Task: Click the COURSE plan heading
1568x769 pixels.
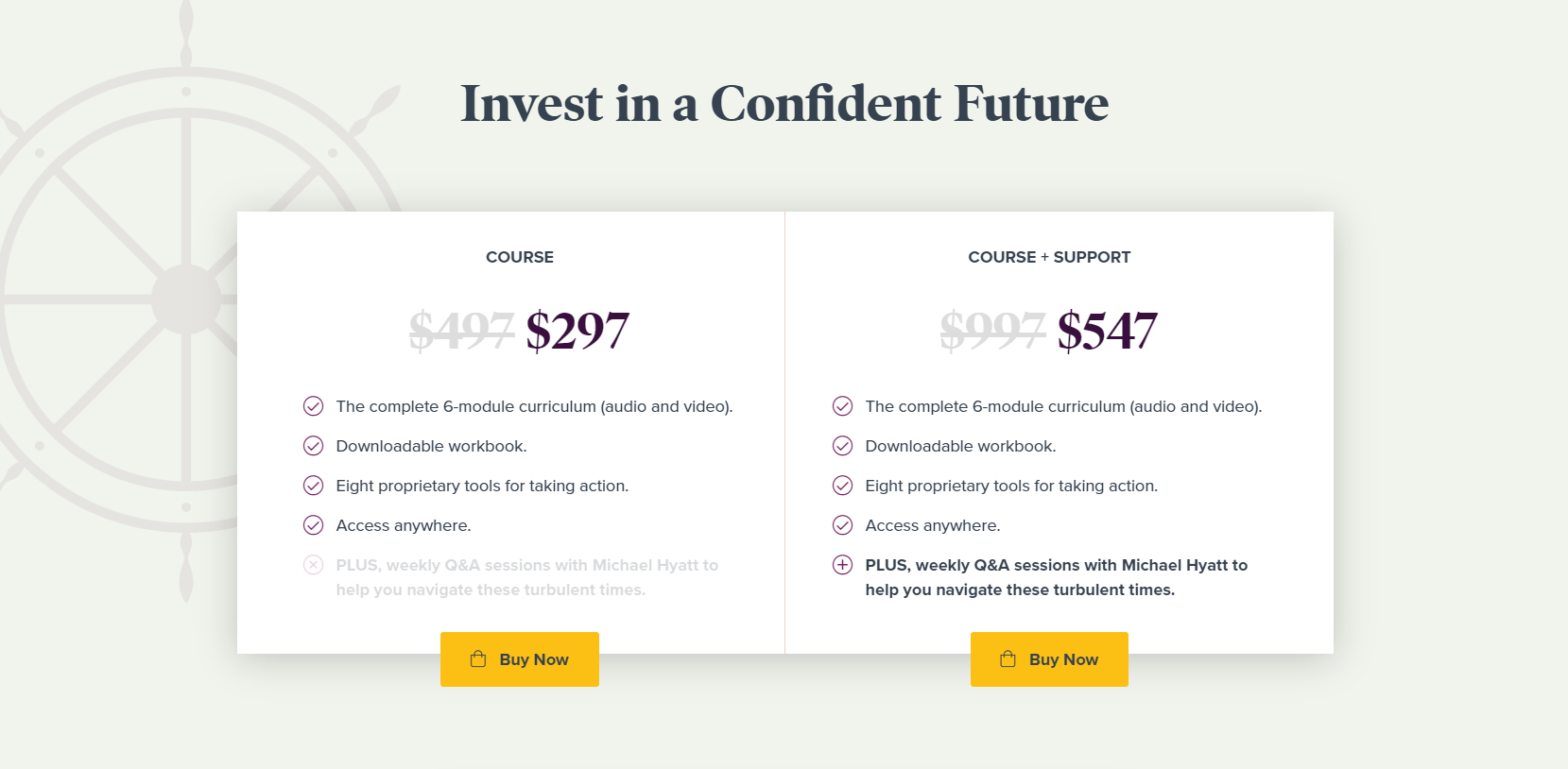Action: [x=520, y=257]
